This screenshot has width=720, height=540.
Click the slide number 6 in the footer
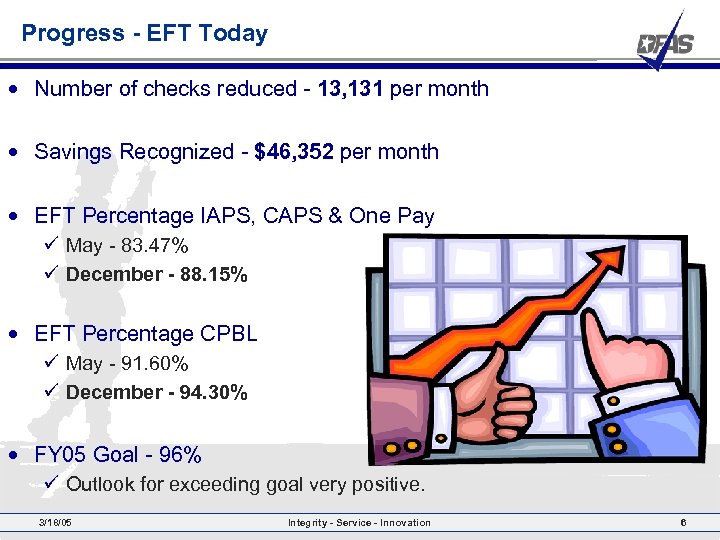click(x=682, y=523)
